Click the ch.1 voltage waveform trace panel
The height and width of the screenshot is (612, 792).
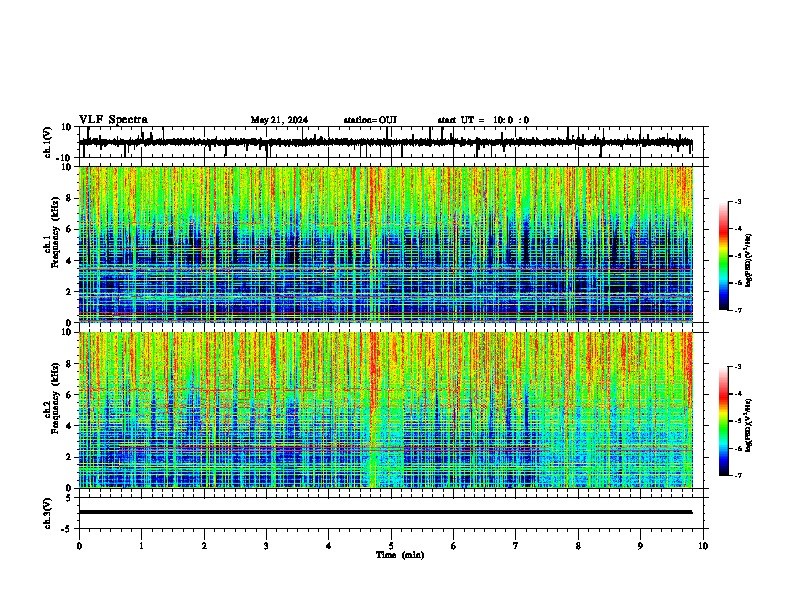391,142
